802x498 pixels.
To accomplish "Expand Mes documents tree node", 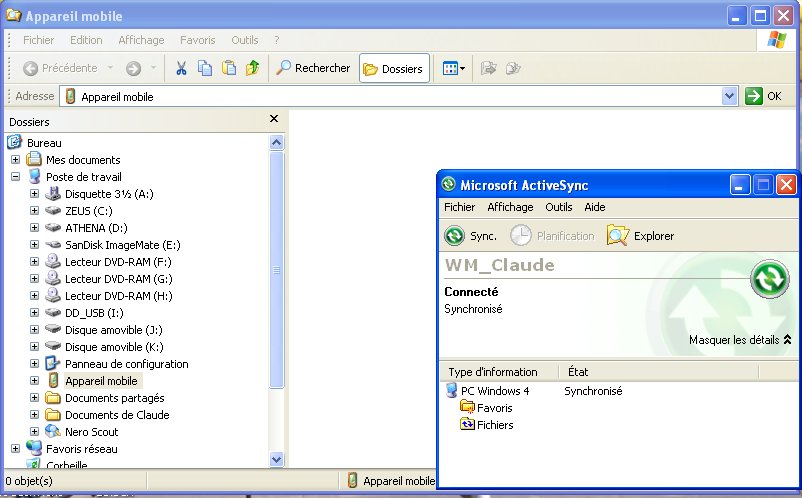I will pos(15,160).
